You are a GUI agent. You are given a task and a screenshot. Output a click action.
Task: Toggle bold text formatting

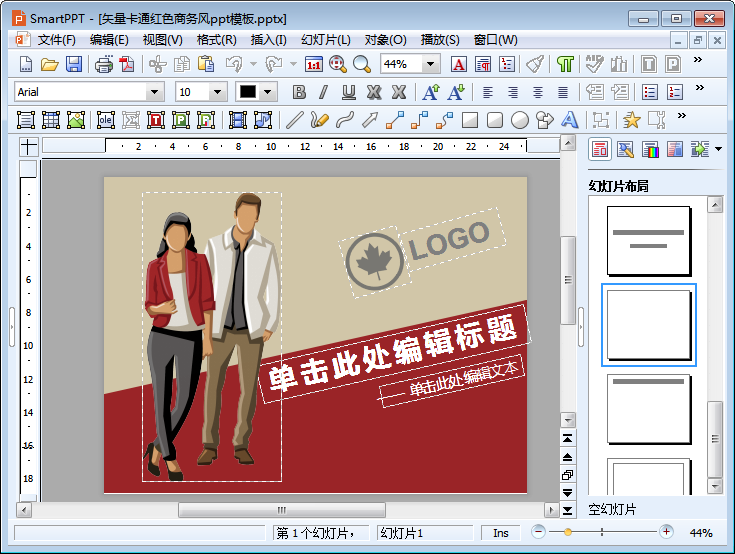coord(299,92)
